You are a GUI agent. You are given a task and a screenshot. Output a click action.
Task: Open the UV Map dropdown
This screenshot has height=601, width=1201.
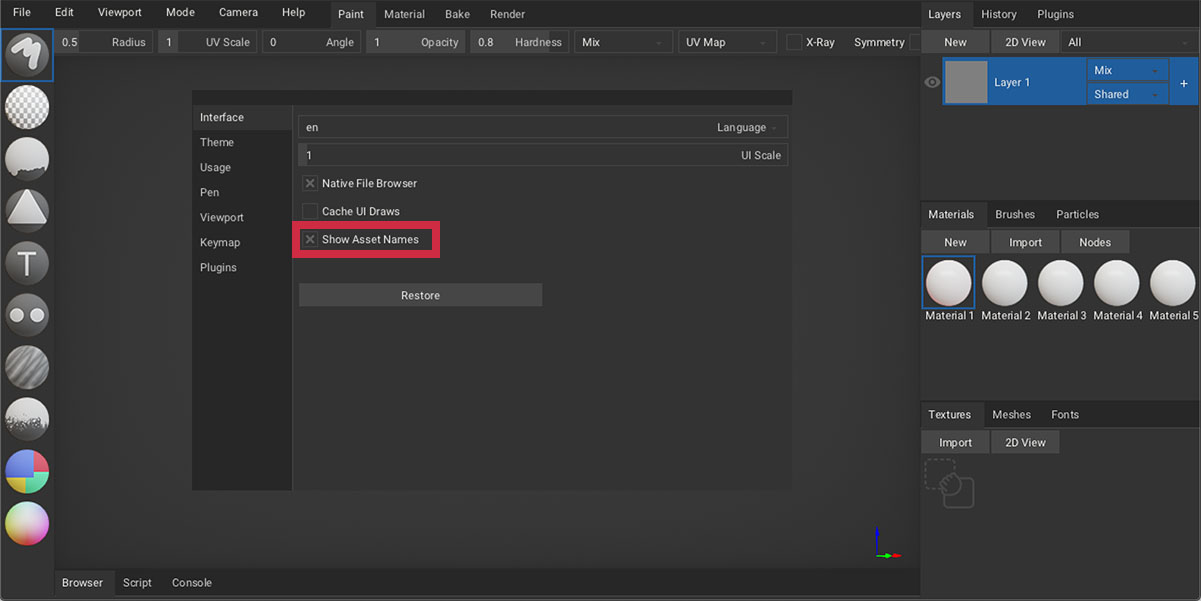pyautogui.click(x=727, y=42)
